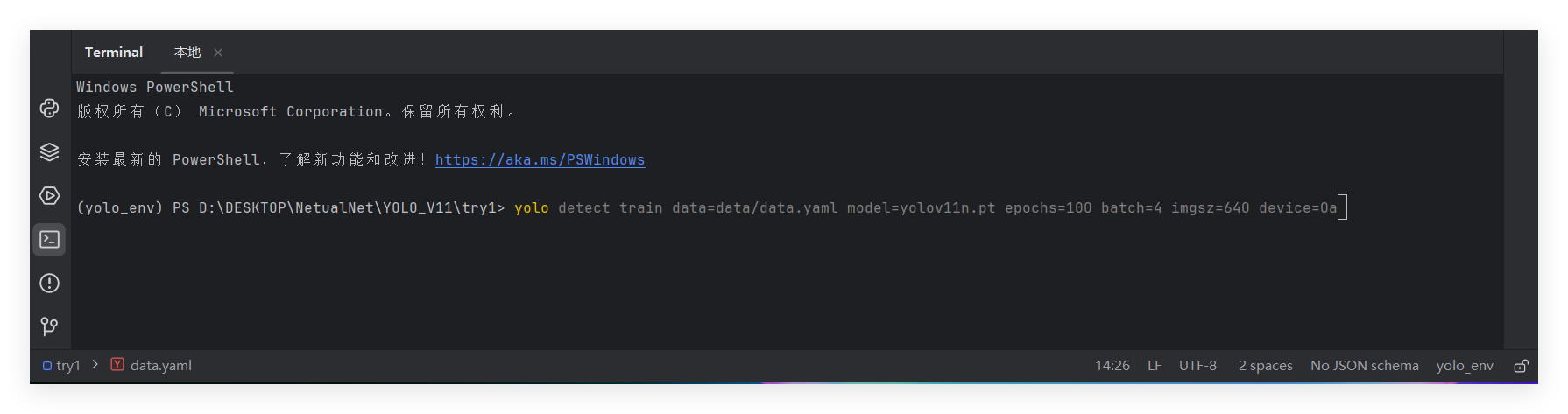Toggle the read-only lock icon
The width and height of the screenshot is (1568, 414).
point(1522,366)
